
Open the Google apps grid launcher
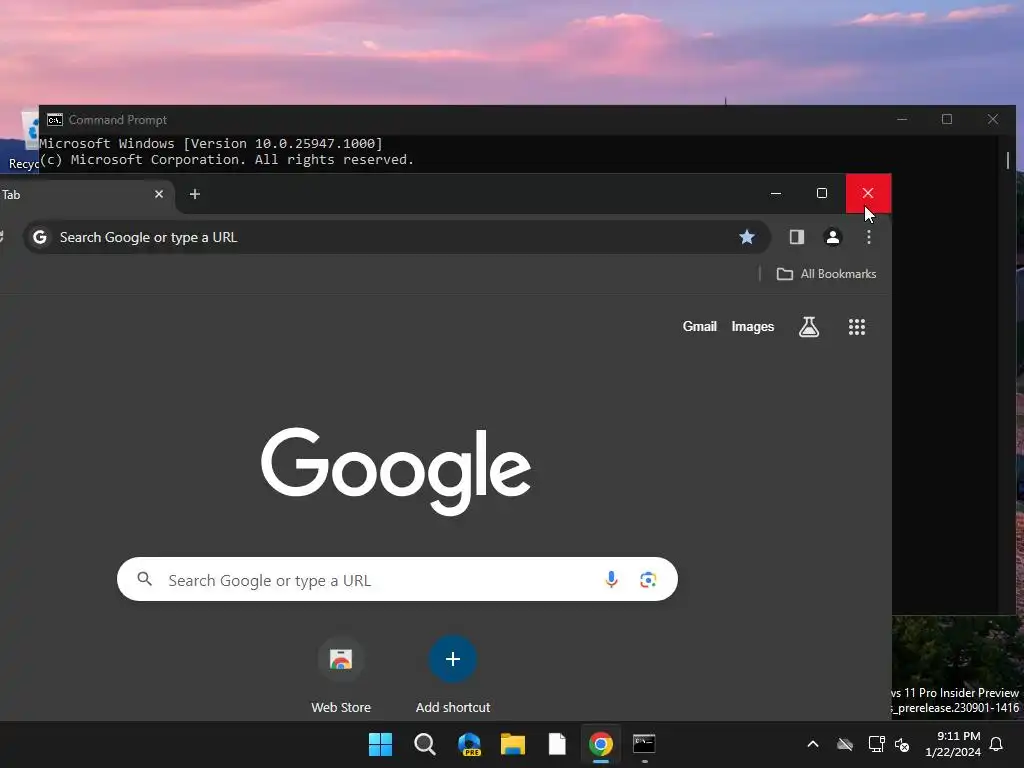pyautogui.click(x=857, y=327)
